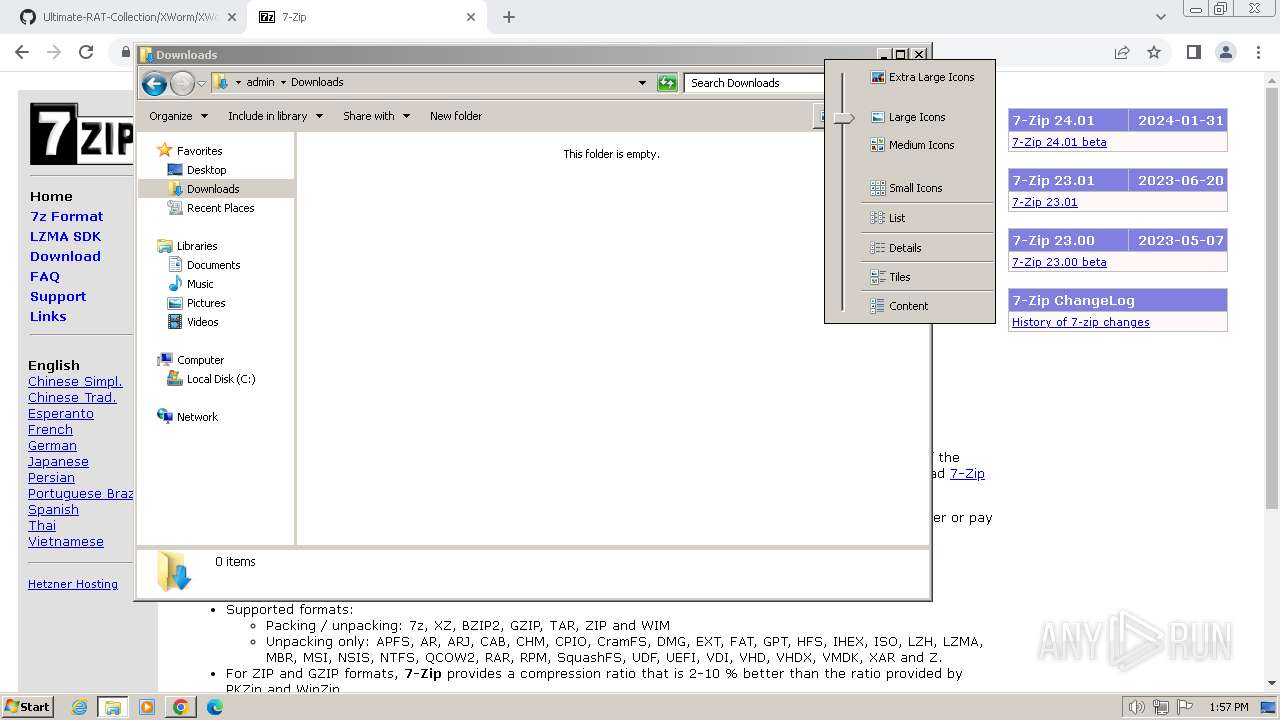Select the Vietnamese language link
The image size is (1280, 720).
pyautogui.click(x=66, y=542)
